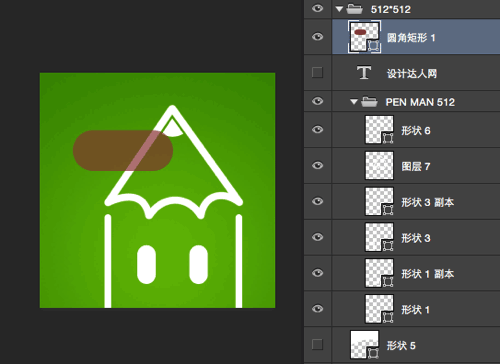Select the 形状 5 layer thumbnail
This screenshot has height=364, width=500.
[x=365, y=345]
